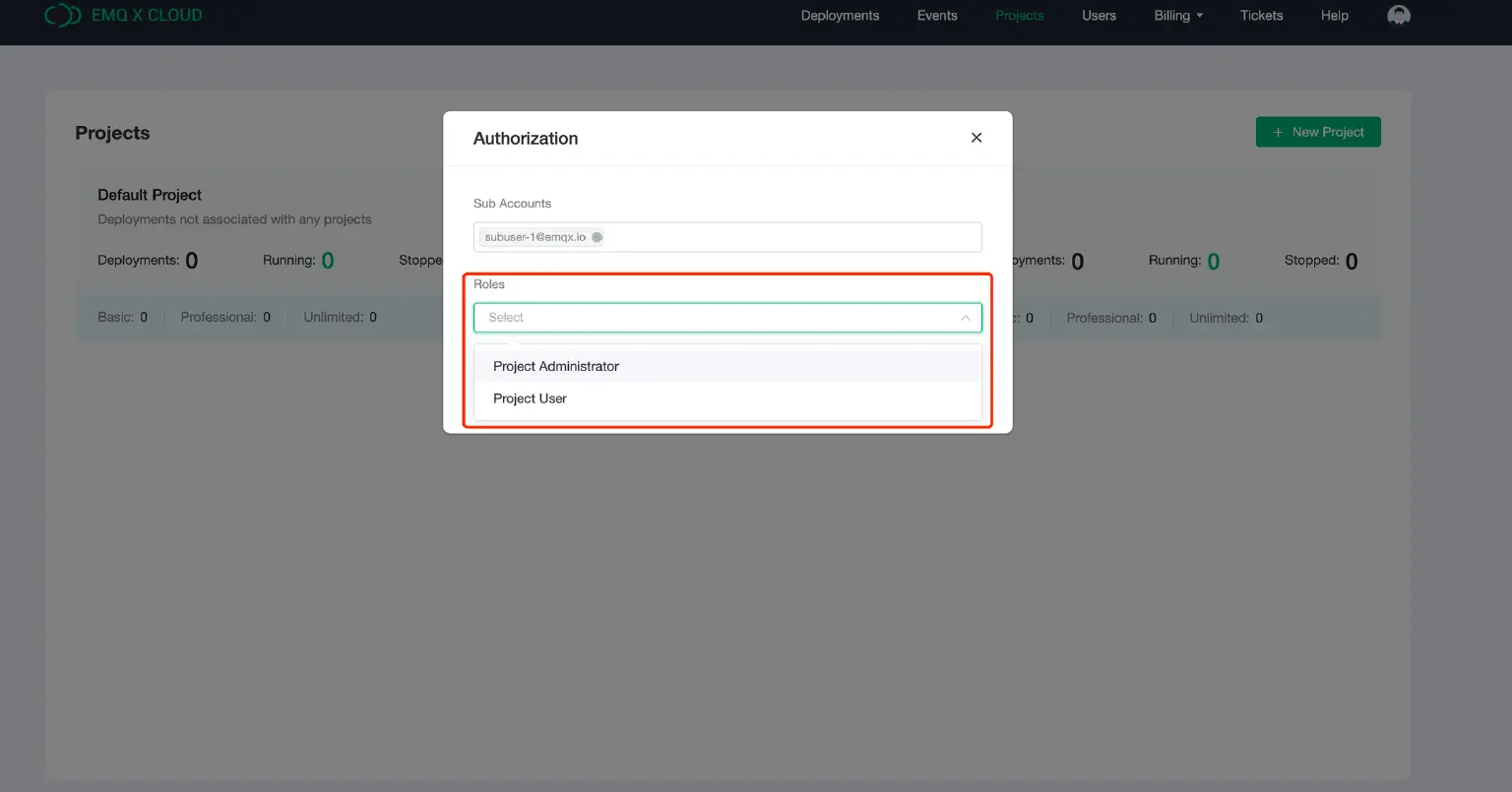Click the EMQ X CLOUD brand text
1512x792 pixels.
pos(147,15)
